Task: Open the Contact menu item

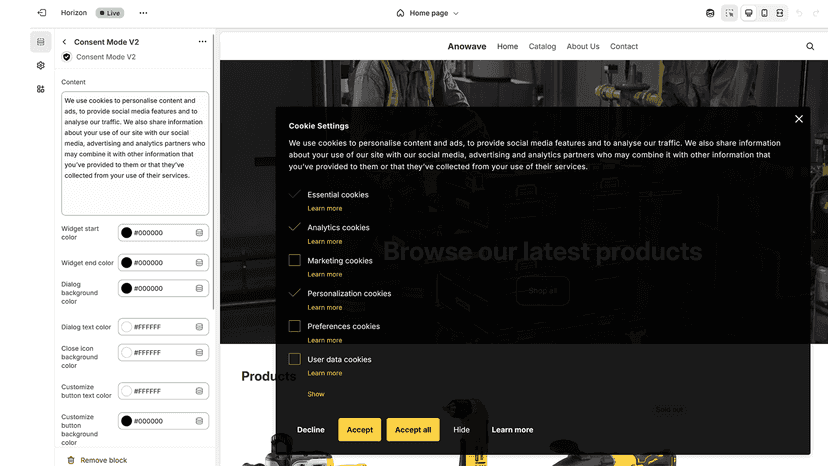Action: point(624,46)
